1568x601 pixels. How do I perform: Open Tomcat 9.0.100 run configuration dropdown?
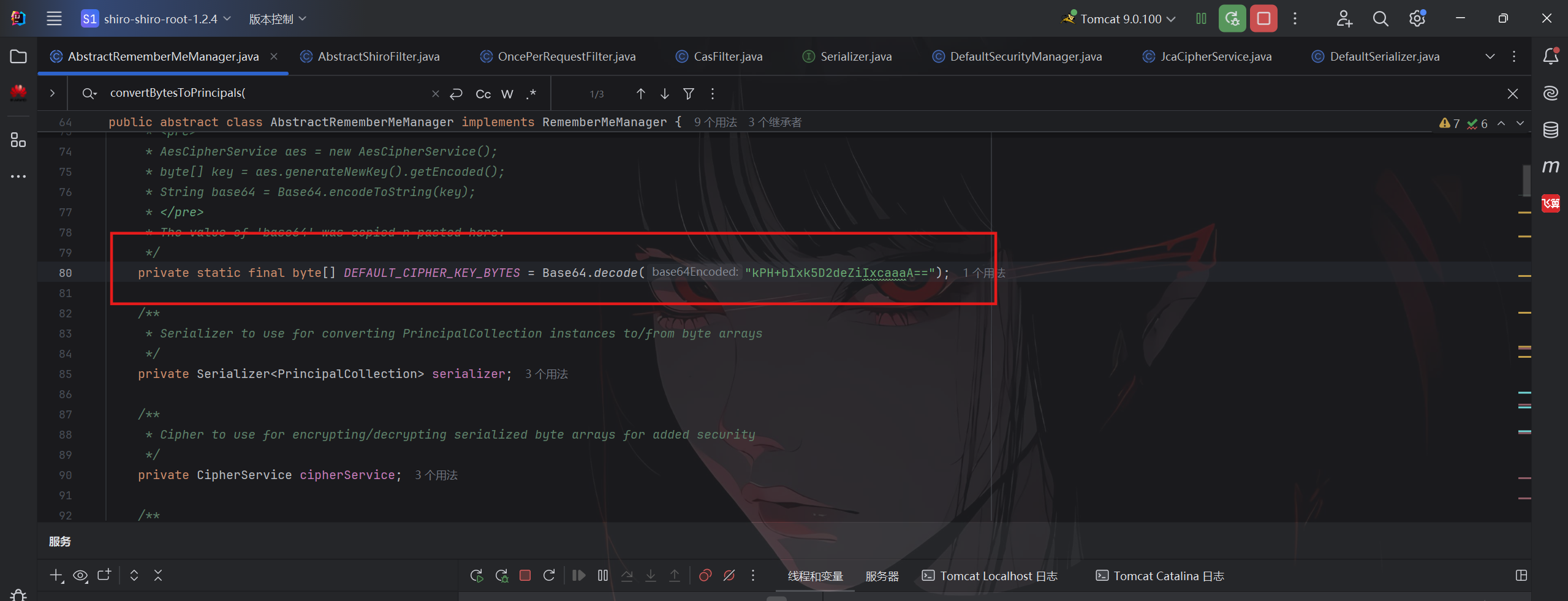[x=1120, y=19]
